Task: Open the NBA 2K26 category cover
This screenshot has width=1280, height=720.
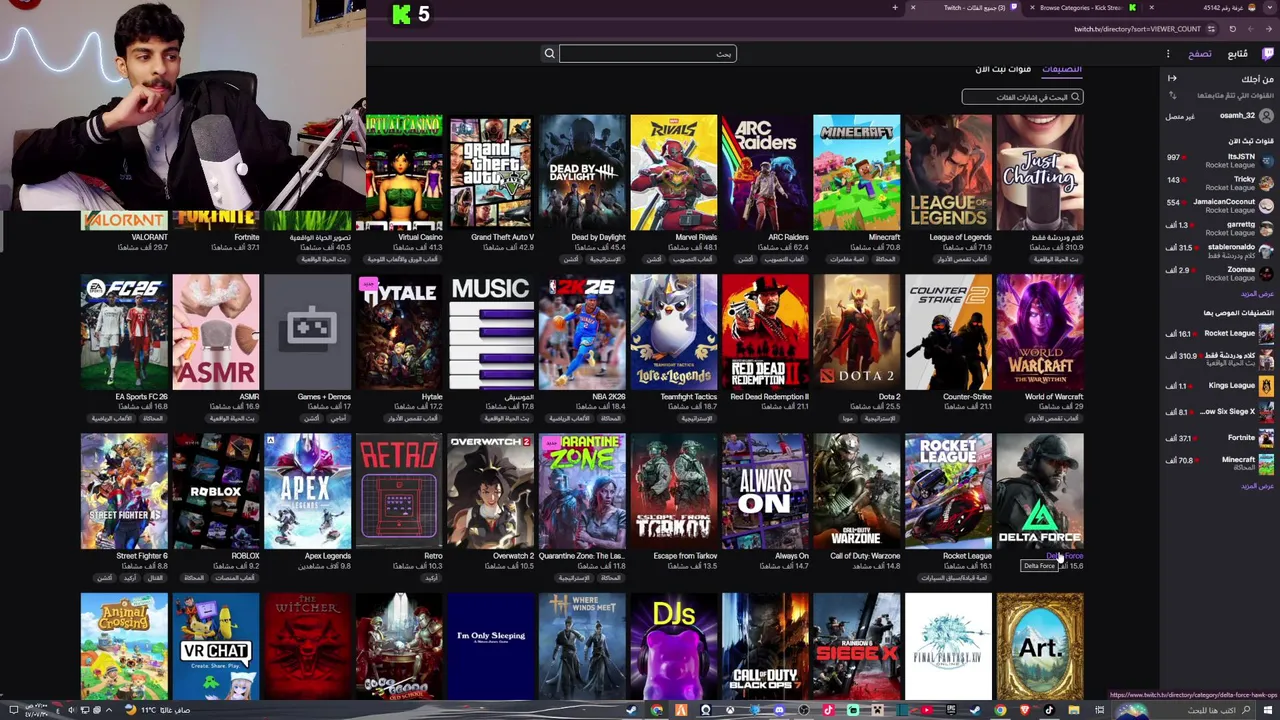Action: [x=582, y=332]
